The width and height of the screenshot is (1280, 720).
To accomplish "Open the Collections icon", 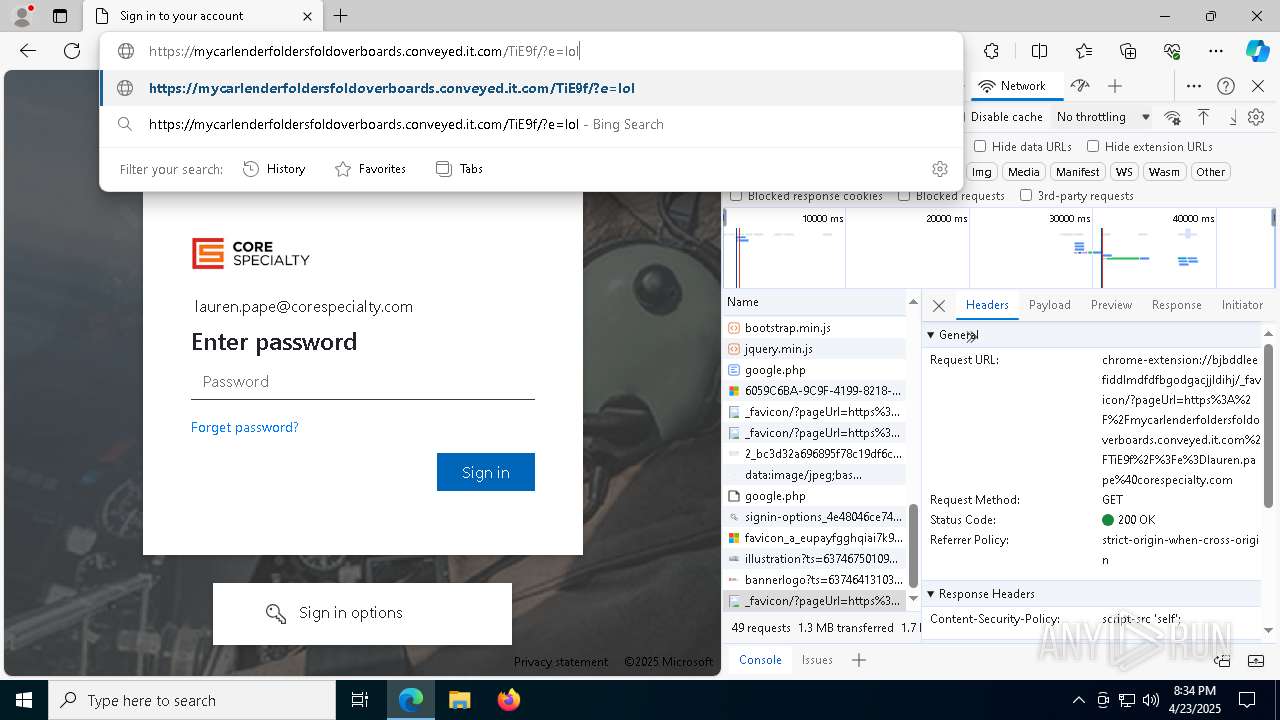I will point(1128,51).
